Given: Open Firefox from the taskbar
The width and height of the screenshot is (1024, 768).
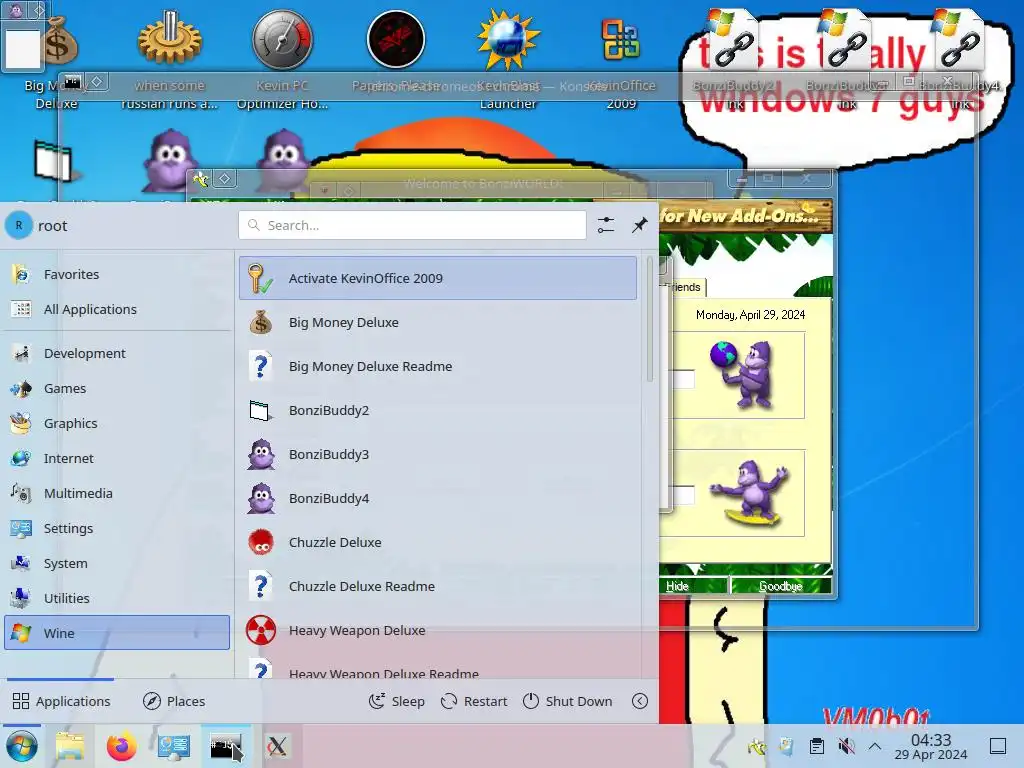Looking at the screenshot, I should tap(121, 746).
